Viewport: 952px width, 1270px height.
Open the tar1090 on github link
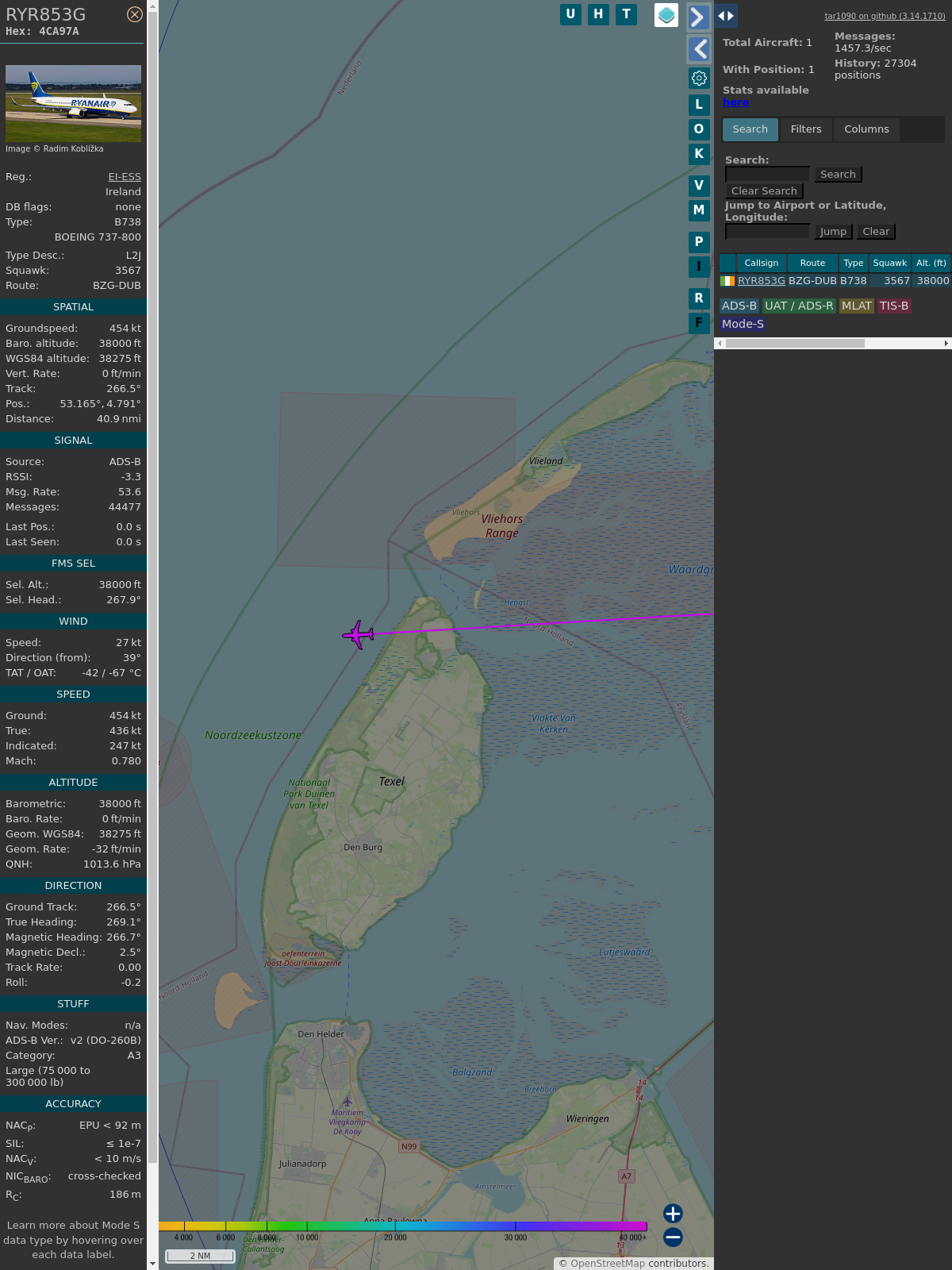pyautogui.click(x=885, y=16)
